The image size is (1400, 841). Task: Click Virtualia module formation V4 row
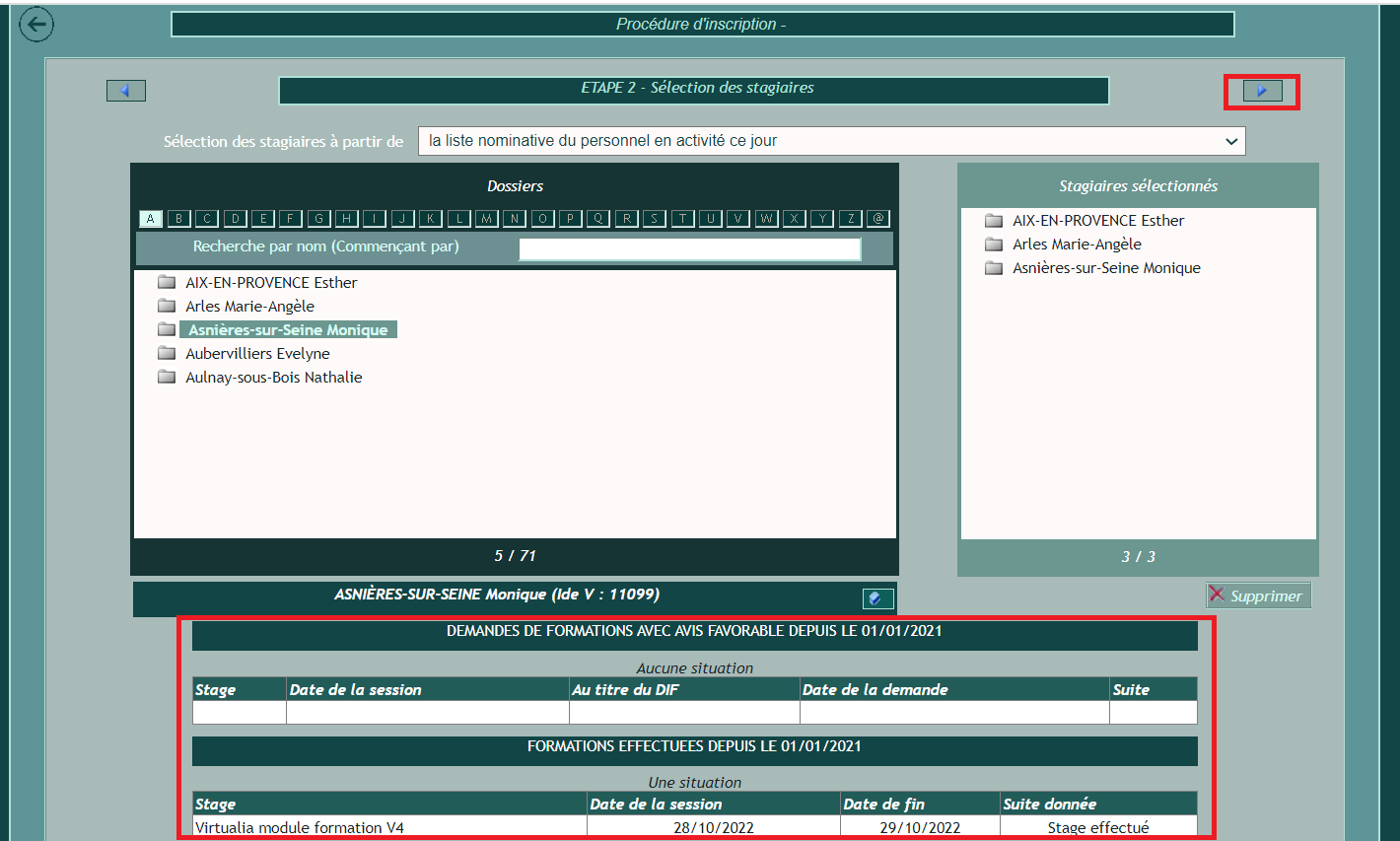pyautogui.click(x=300, y=828)
